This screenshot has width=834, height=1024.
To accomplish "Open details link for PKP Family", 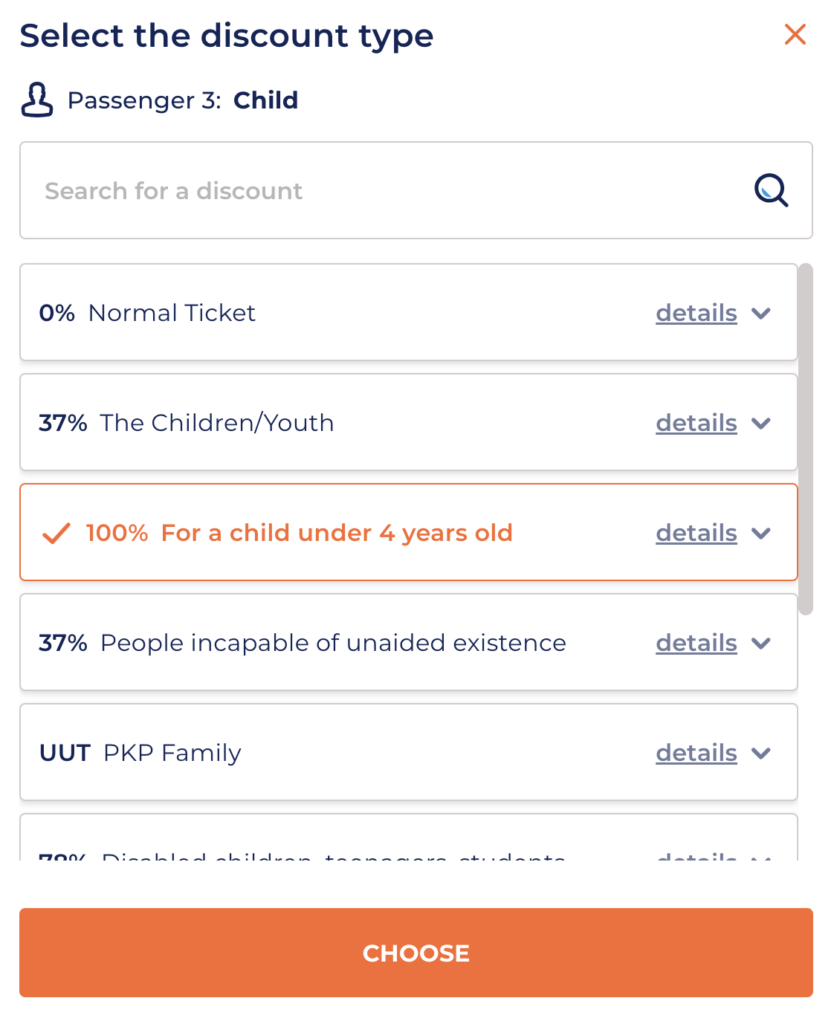I will (696, 753).
